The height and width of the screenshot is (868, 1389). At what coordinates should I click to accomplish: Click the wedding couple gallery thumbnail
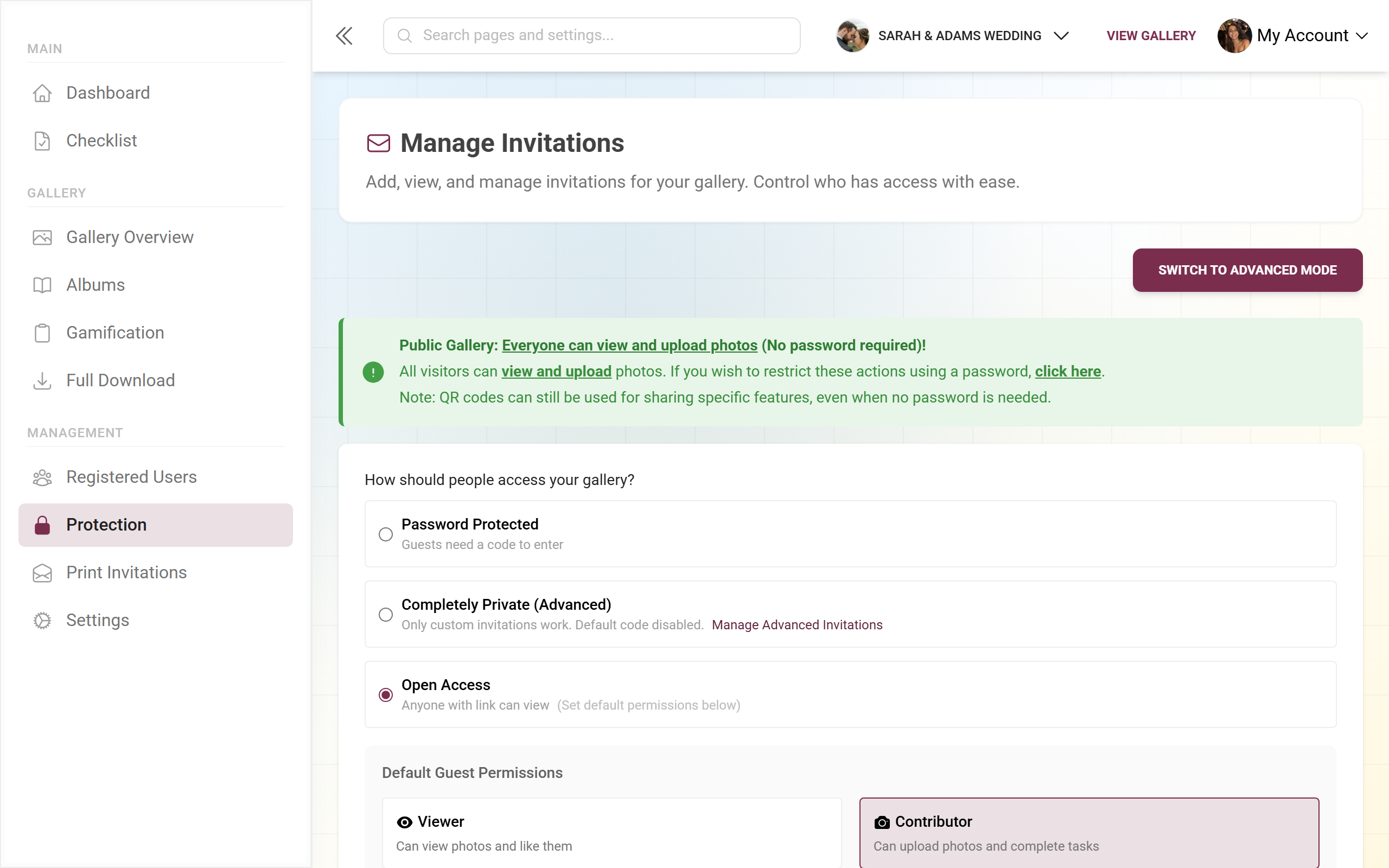pyautogui.click(x=852, y=36)
